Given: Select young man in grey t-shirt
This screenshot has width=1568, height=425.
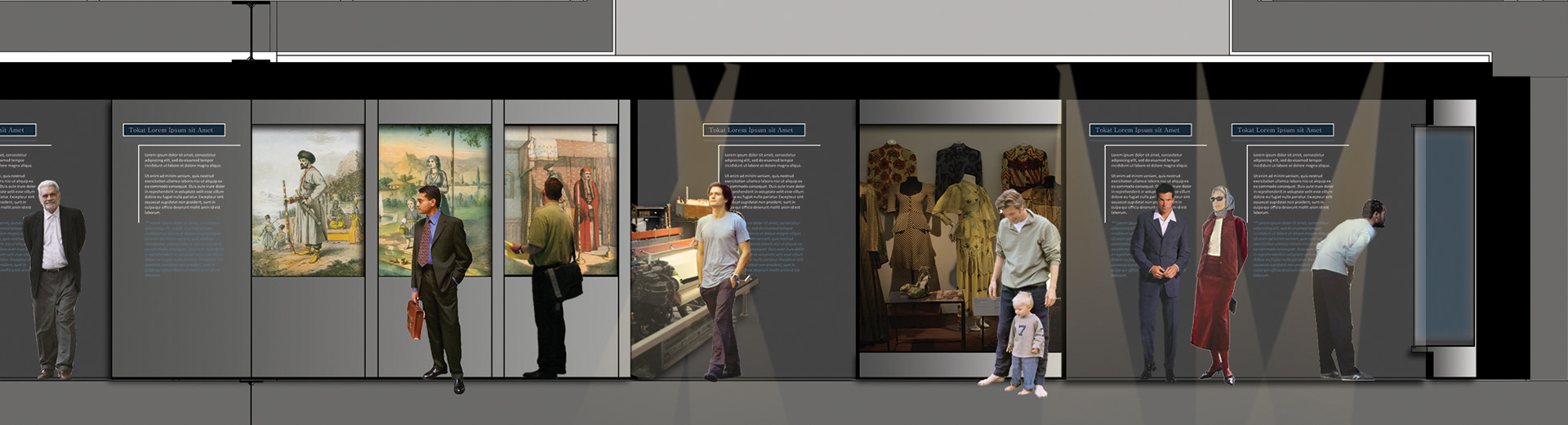Looking at the screenshot, I should coord(724,281).
